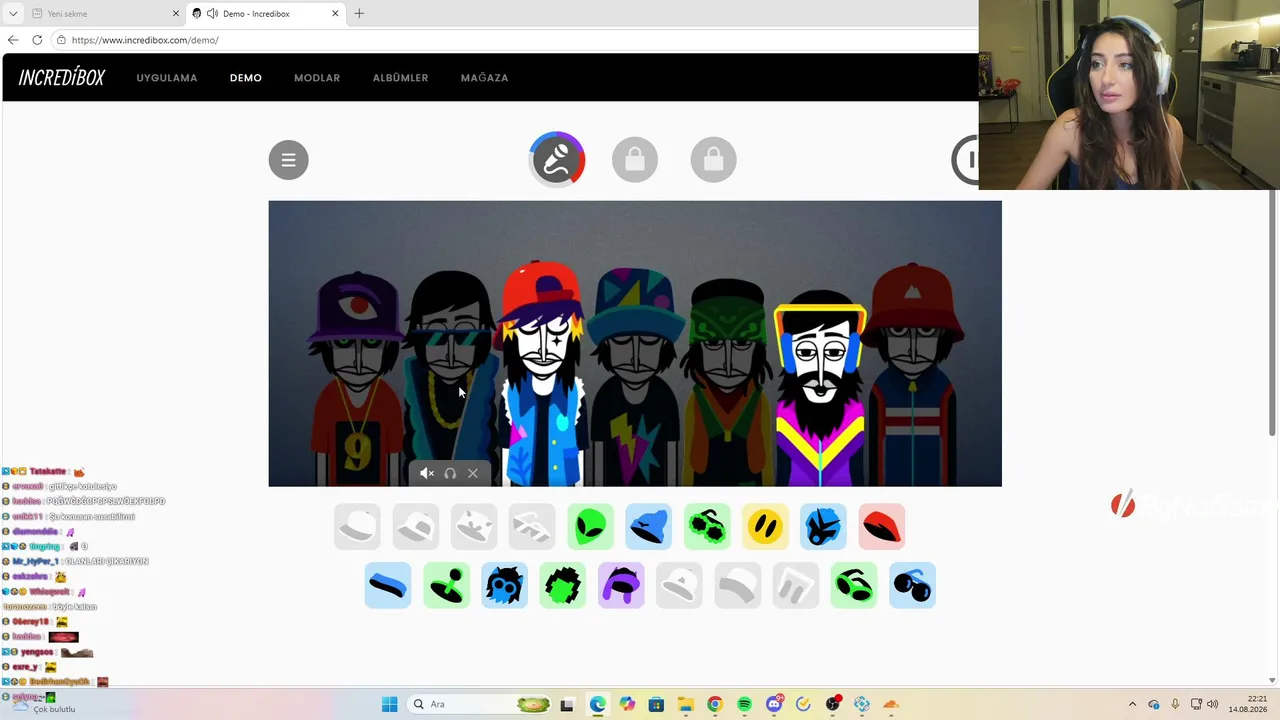The height and width of the screenshot is (720, 1280).
Task: Close the Demo - Incredibox tab
Action: pos(335,13)
